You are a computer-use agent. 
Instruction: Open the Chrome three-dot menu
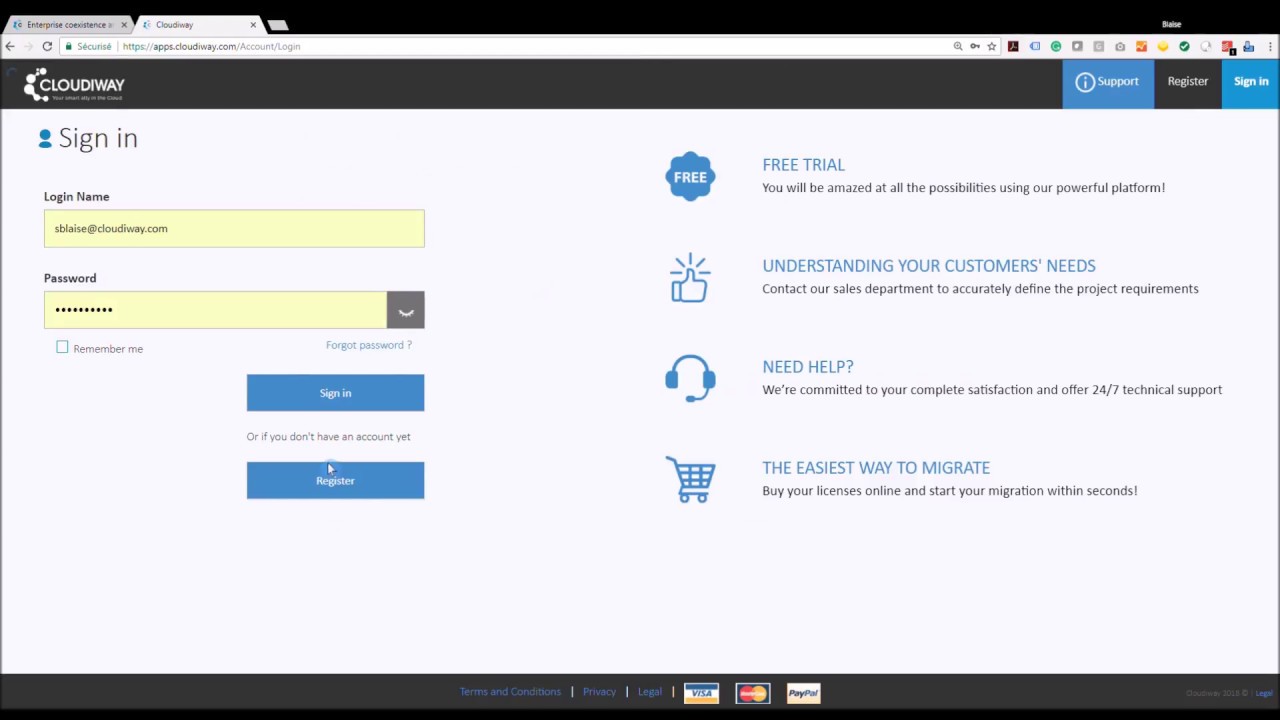tap(1269, 46)
